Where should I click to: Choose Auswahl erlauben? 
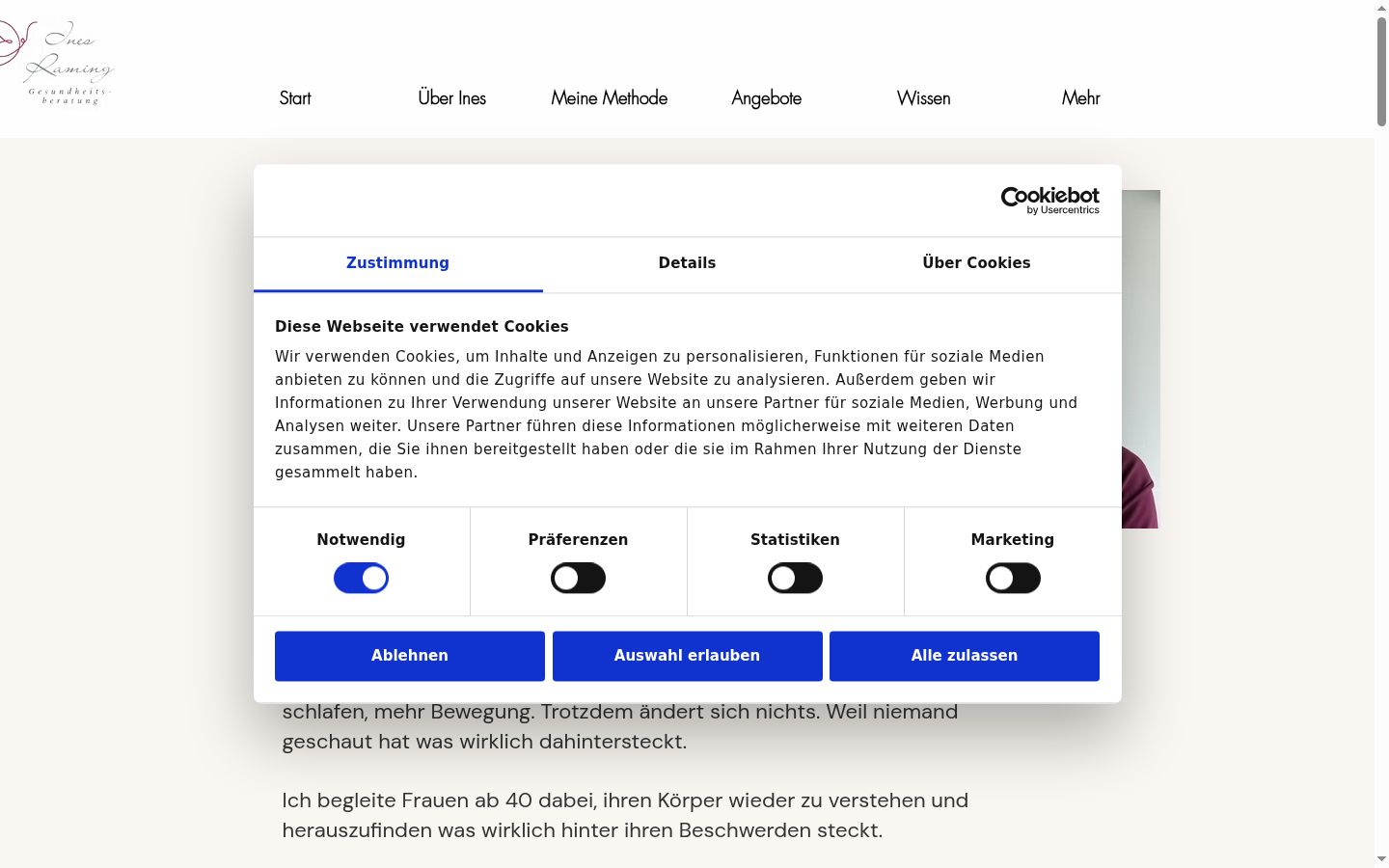pos(687,656)
